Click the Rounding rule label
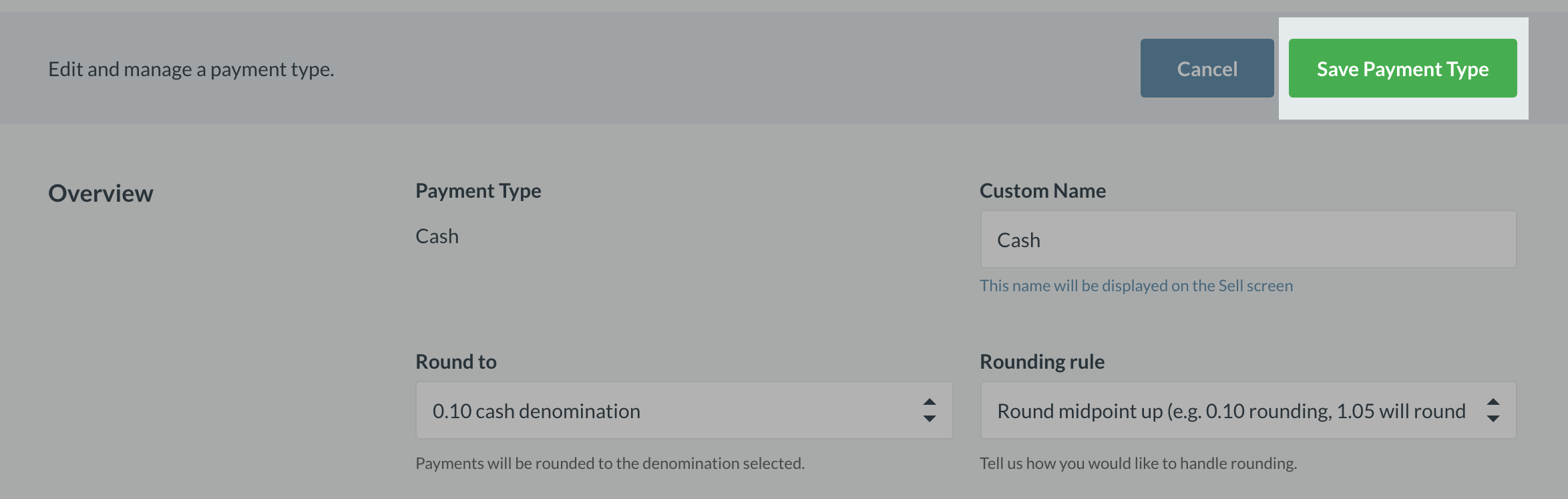Screen dimensions: 1568x499 click(x=1042, y=362)
